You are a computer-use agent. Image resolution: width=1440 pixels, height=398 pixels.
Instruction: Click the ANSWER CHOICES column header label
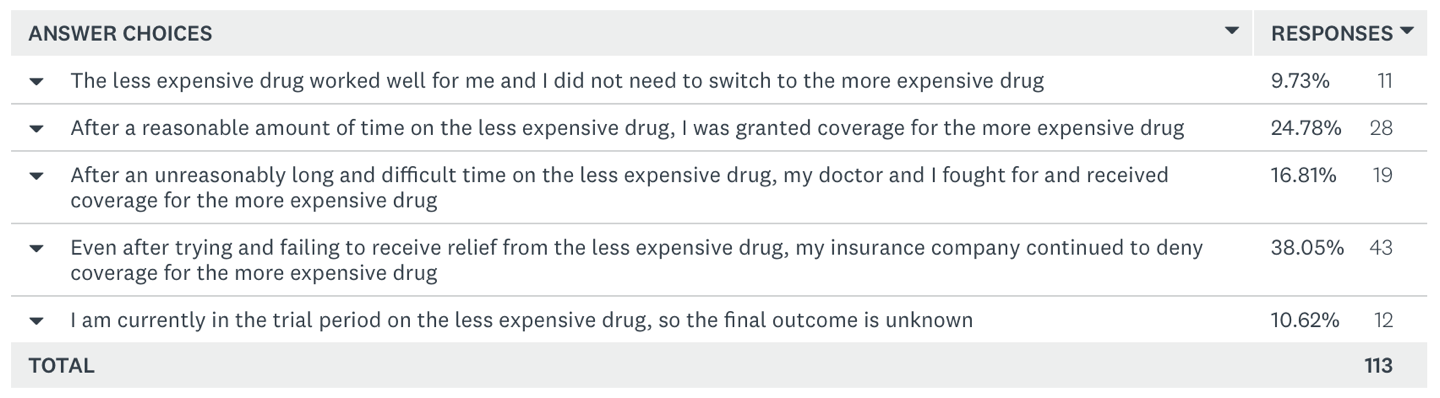[x=120, y=33]
